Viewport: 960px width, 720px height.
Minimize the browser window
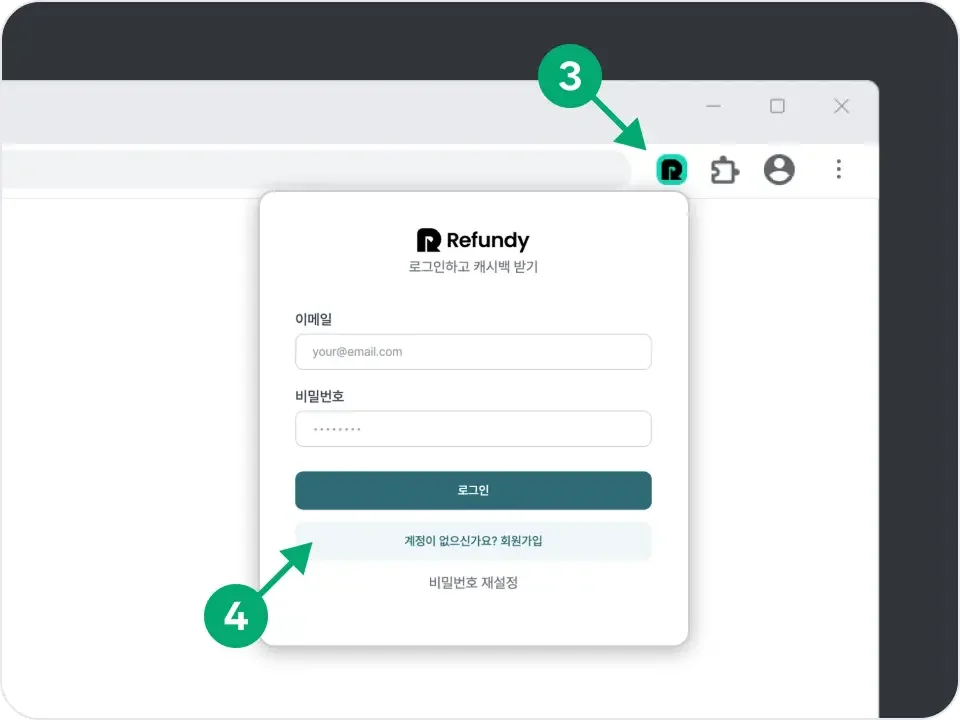pos(713,106)
